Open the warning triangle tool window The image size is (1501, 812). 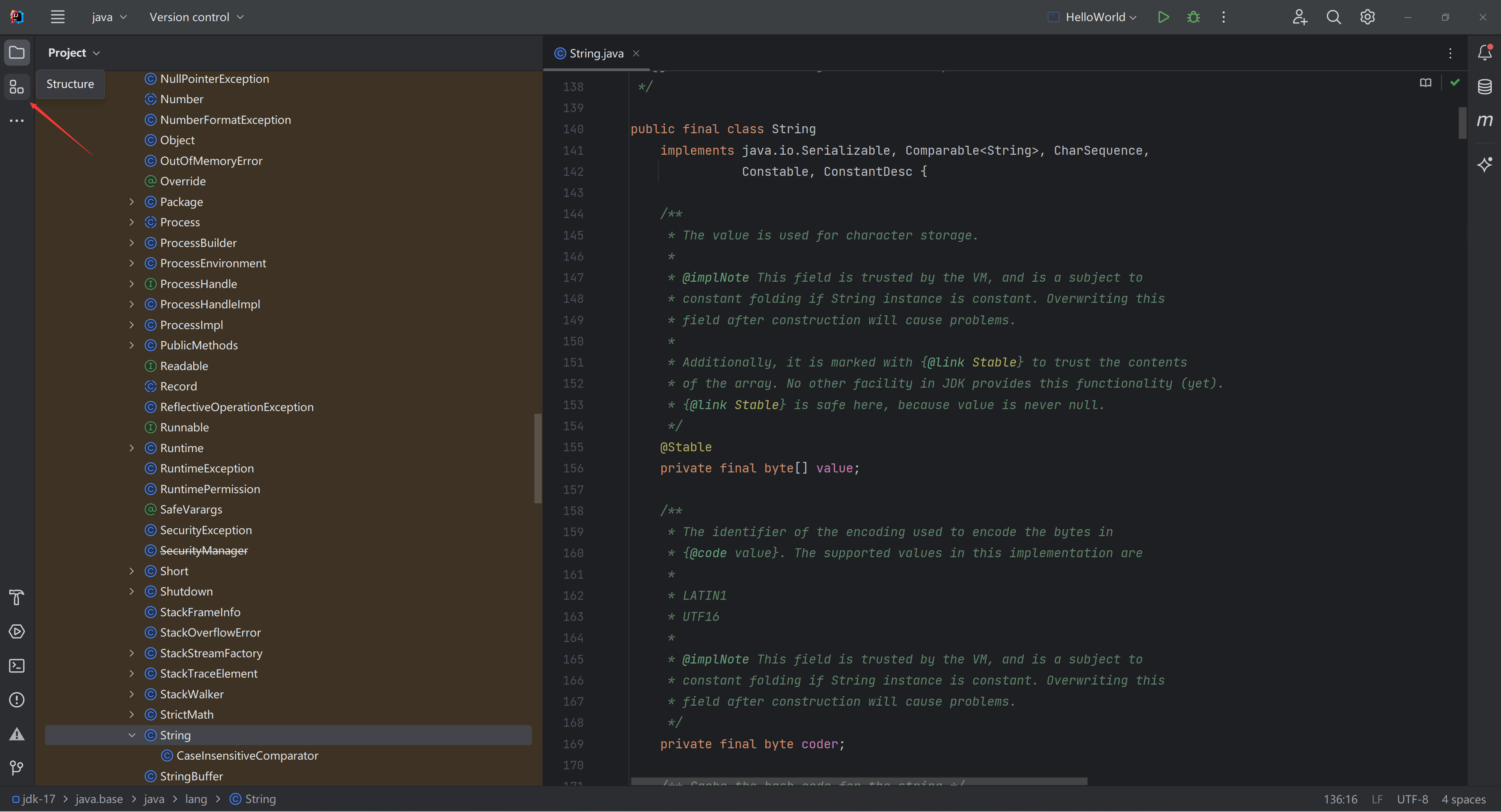pyautogui.click(x=17, y=733)
